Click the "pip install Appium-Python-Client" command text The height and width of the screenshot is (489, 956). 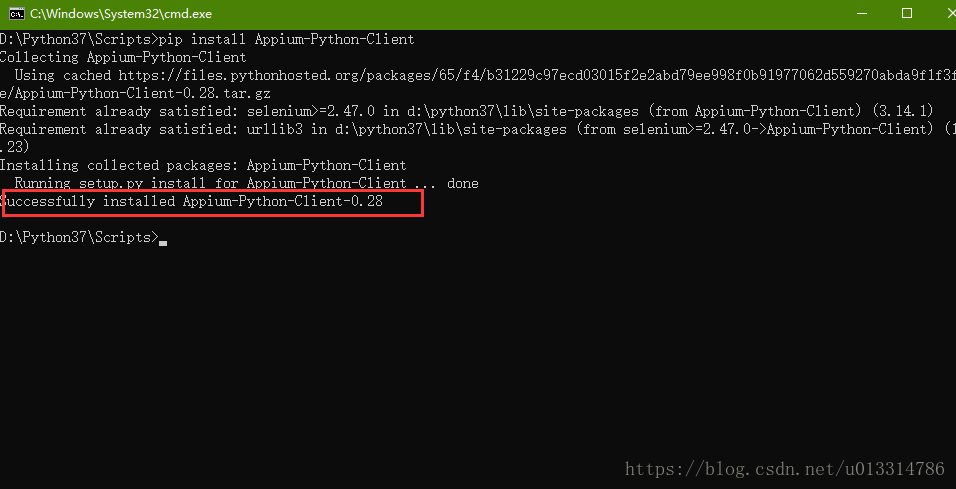click(x=287, y=39)
